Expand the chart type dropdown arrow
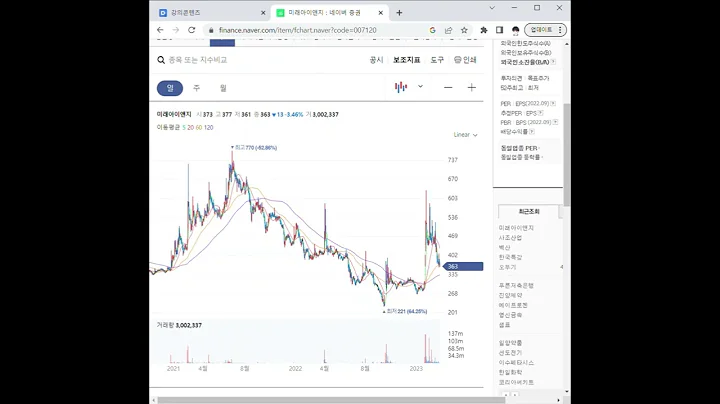Image resolution: width=720 pixels, height=404 pixels. pyautogui.click(x=420, y=86)
